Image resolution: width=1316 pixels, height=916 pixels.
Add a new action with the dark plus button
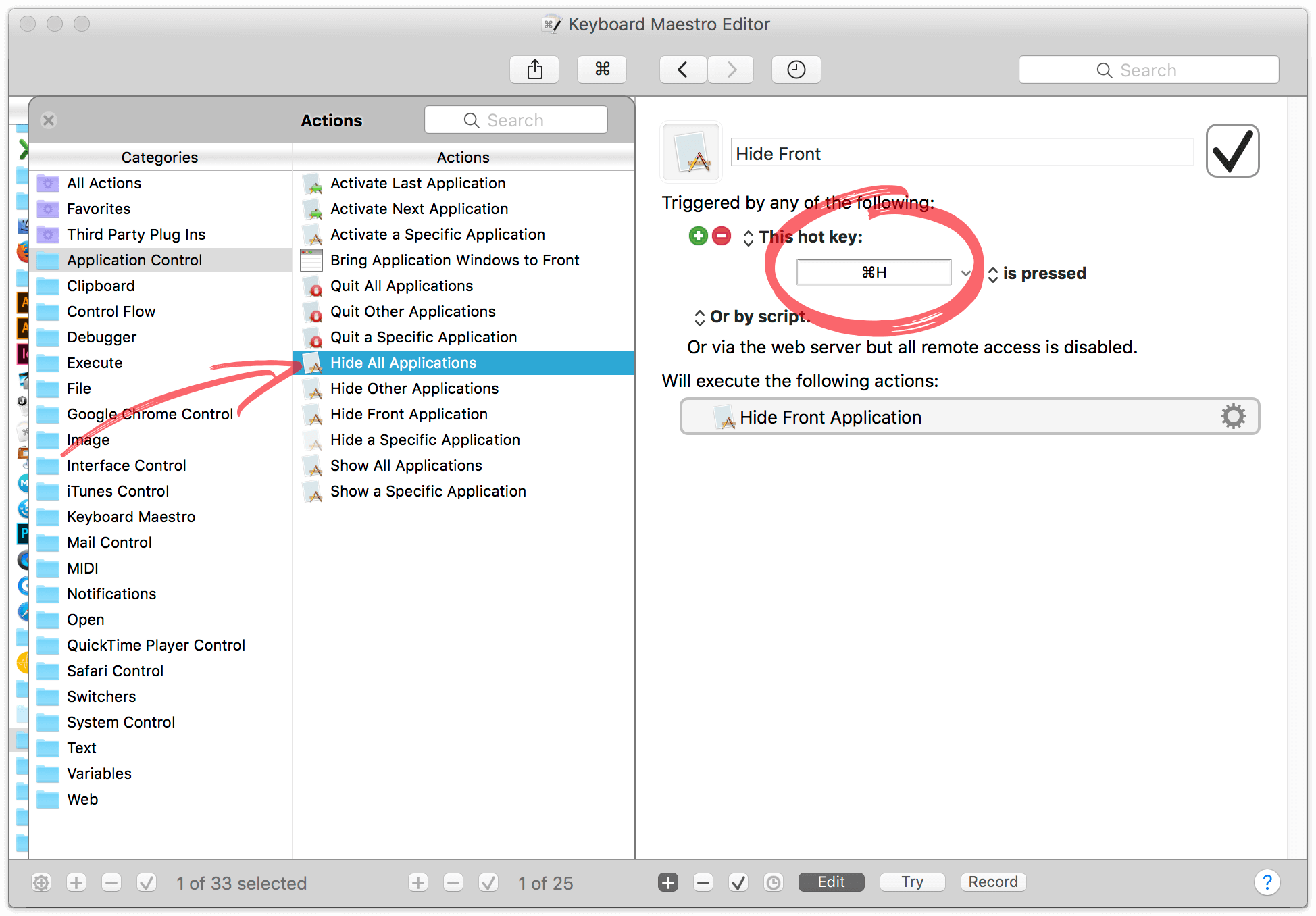[668, 882]
